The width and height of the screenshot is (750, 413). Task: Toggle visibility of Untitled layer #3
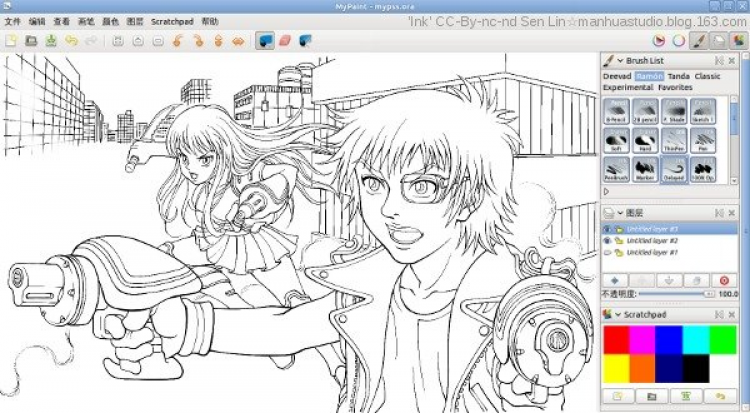tap(608, 229)
